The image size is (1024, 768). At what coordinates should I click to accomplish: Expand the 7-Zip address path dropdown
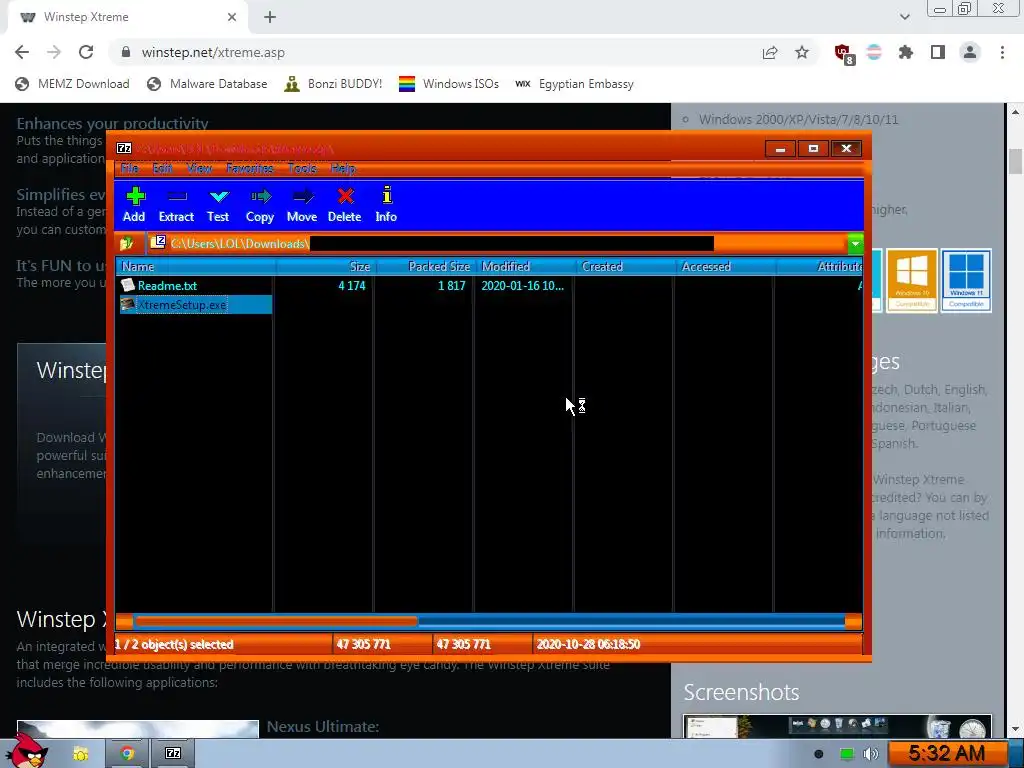855,244
